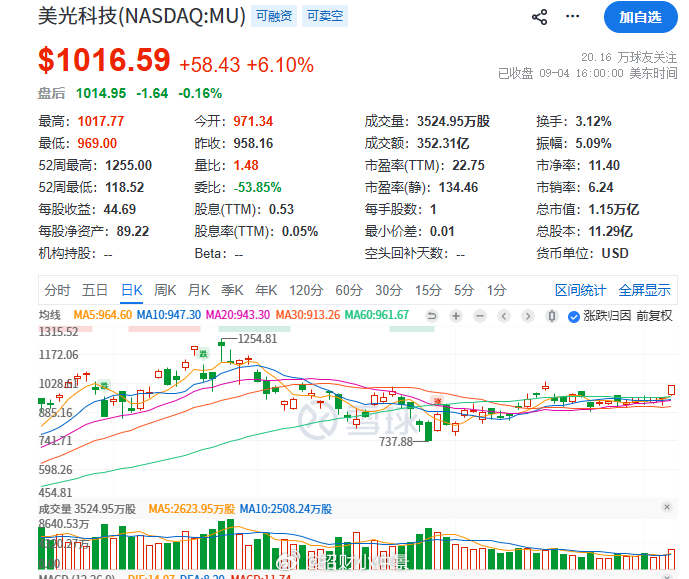This screenshot has height=579, width=689.
Task: Click the 可融资 tag next to the title
Action: (x=274, y=16)
